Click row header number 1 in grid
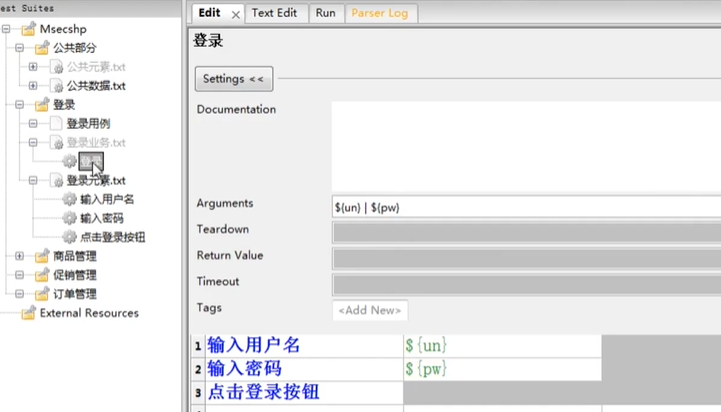Image resolution: width=721 pixels, height=412 pixels. [x=198, y=346]
